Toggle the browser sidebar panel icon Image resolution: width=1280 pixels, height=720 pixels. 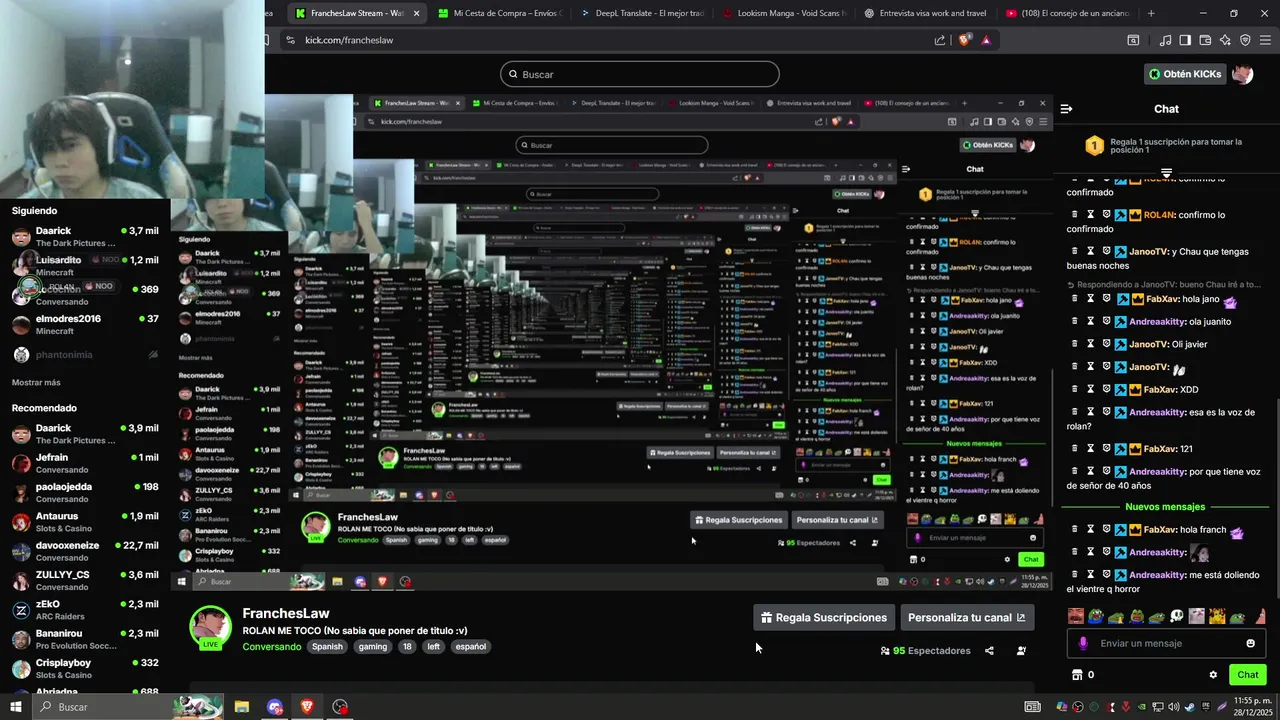(x=1185, y=40)
